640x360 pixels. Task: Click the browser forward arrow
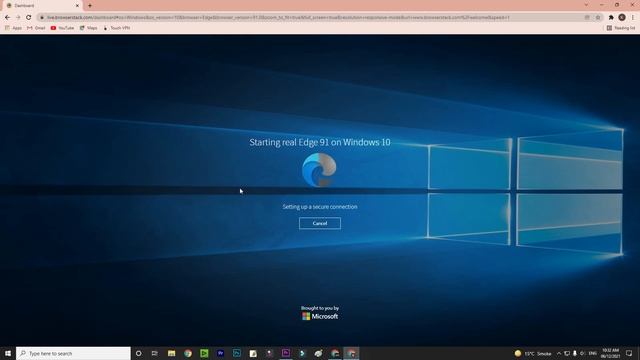coord(18,18)
